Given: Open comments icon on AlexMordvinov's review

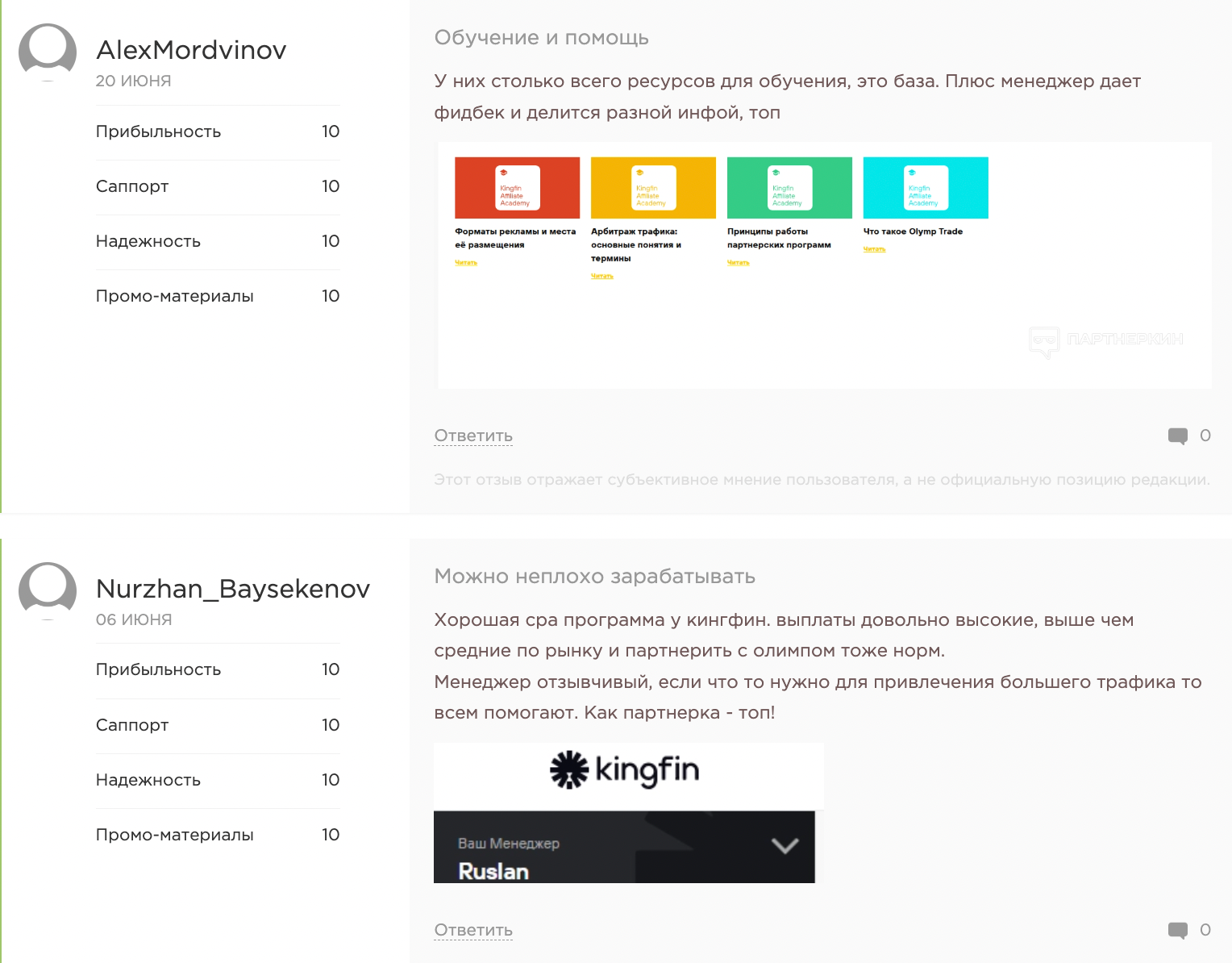Looking at the screenshot, I should [1178, 436].
